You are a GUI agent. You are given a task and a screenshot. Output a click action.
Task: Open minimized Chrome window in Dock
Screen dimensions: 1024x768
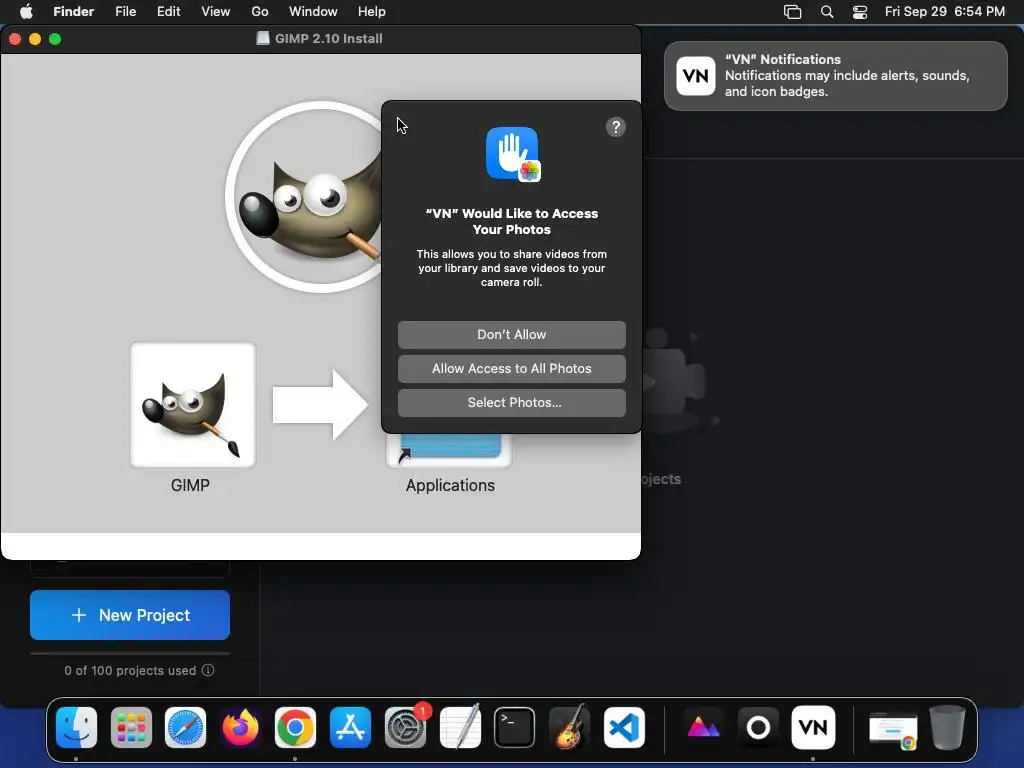click(893, 730)
